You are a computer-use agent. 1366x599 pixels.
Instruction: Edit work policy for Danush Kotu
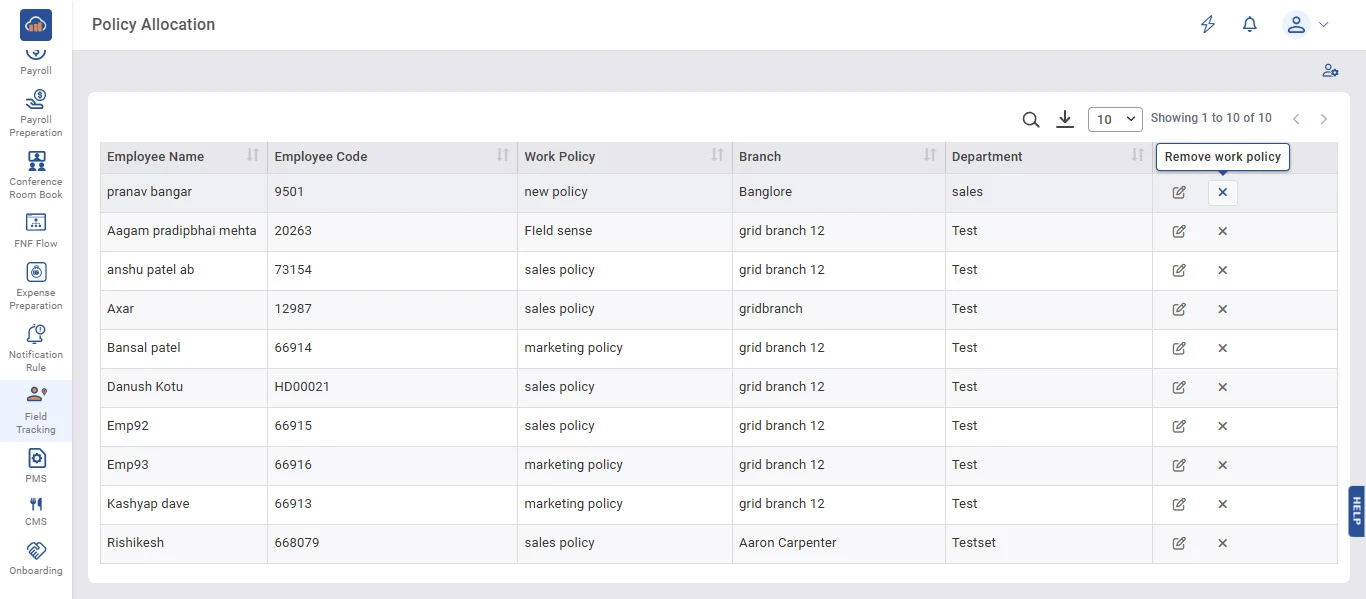tap(1179, 387)
